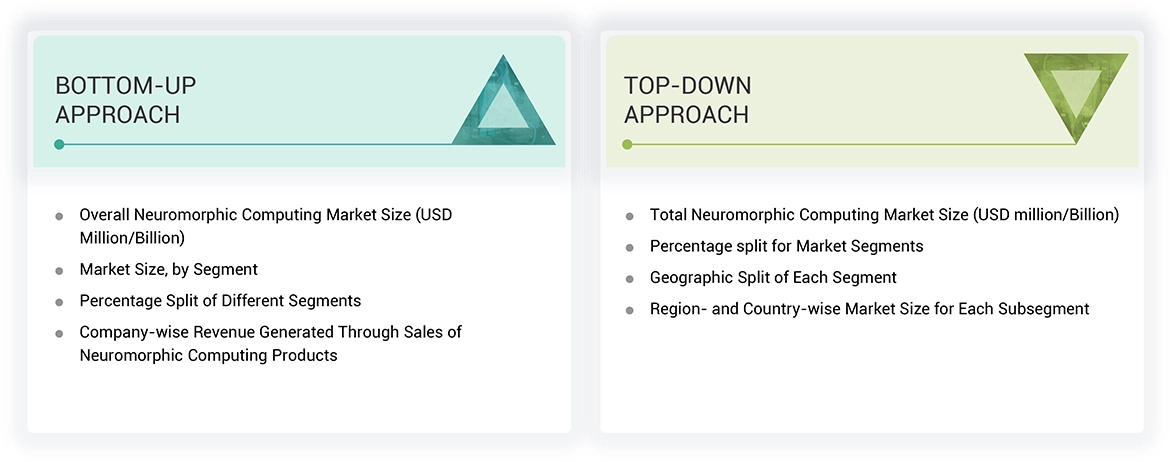Viewport: 1170px width, 462px height.
Task: Click the teal dot starting the Bottom-Up underline
Action: coord(60,144)
